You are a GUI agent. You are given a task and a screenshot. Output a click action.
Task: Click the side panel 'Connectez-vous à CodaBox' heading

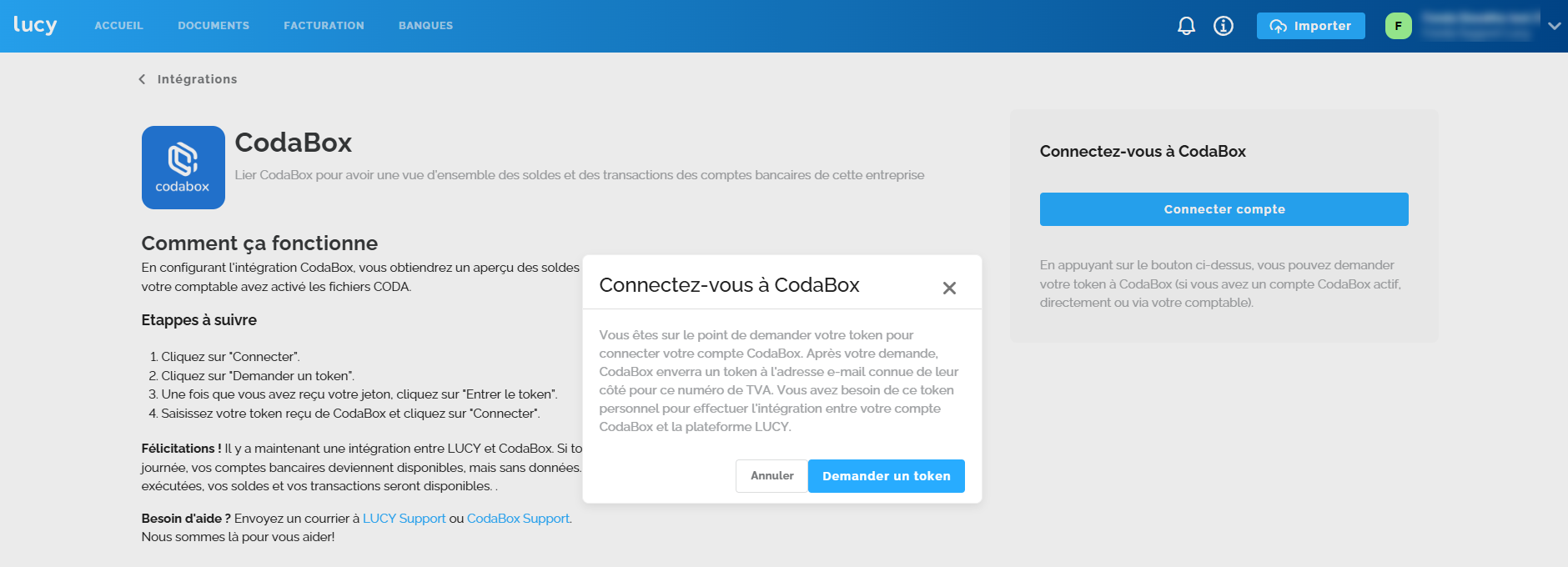[1143, 152]
